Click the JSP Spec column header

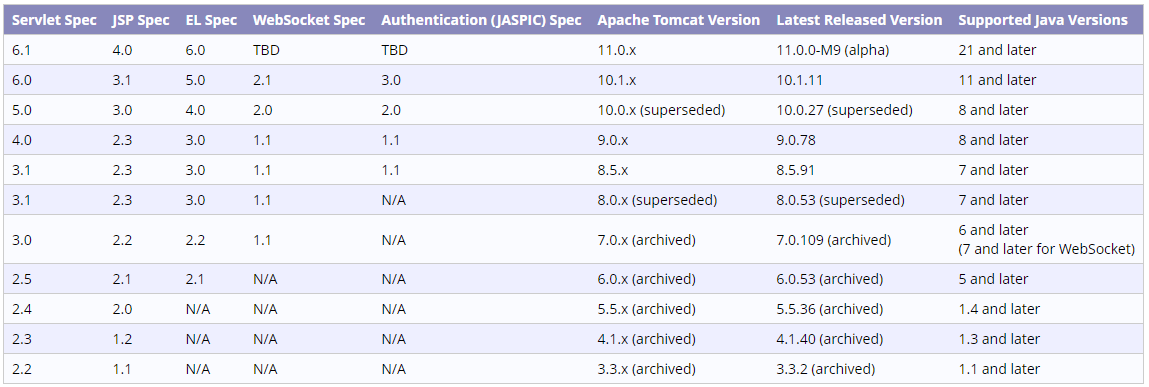pos(141,20)
